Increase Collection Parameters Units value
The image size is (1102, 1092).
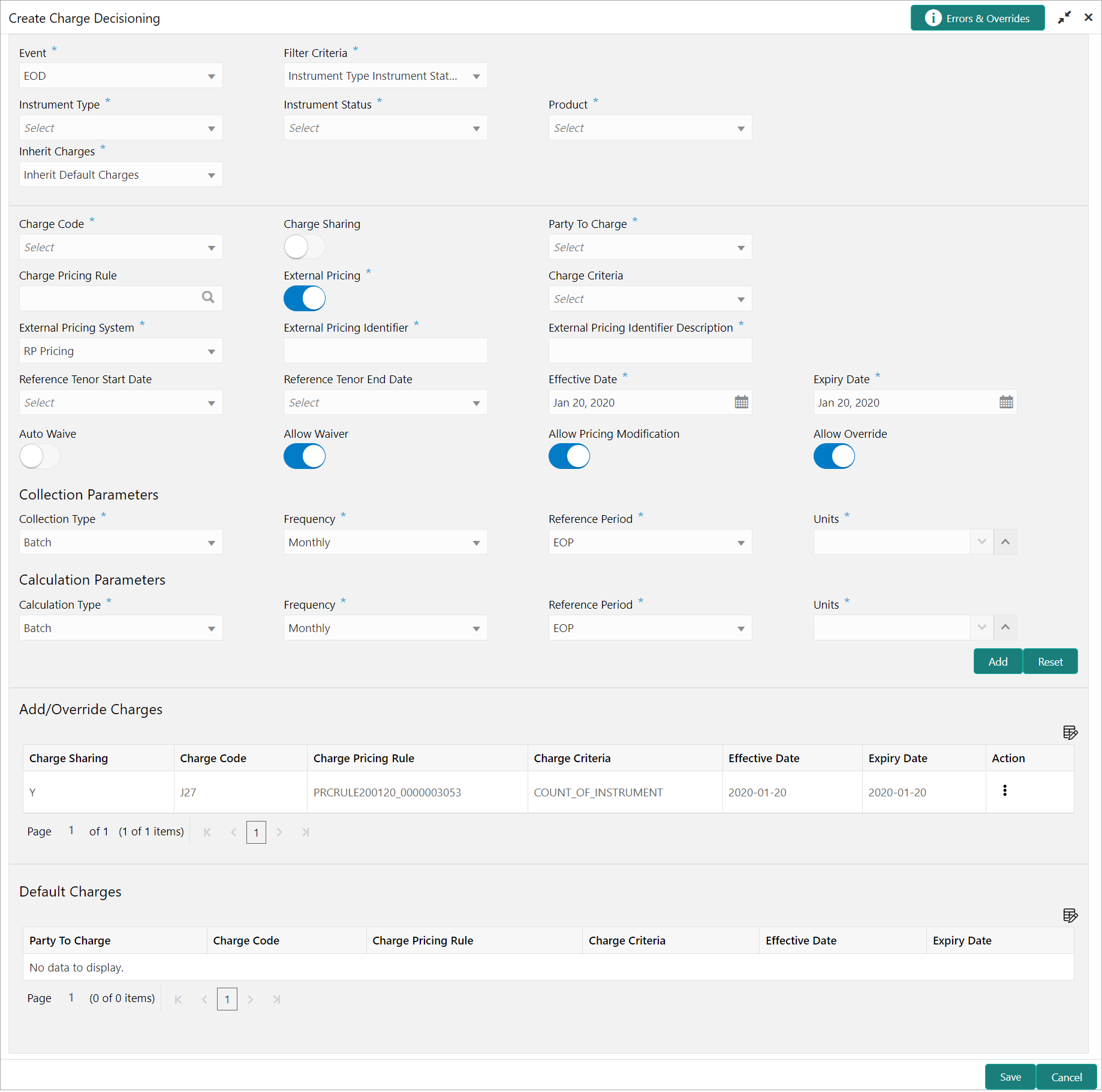[x=1005, y=542]
